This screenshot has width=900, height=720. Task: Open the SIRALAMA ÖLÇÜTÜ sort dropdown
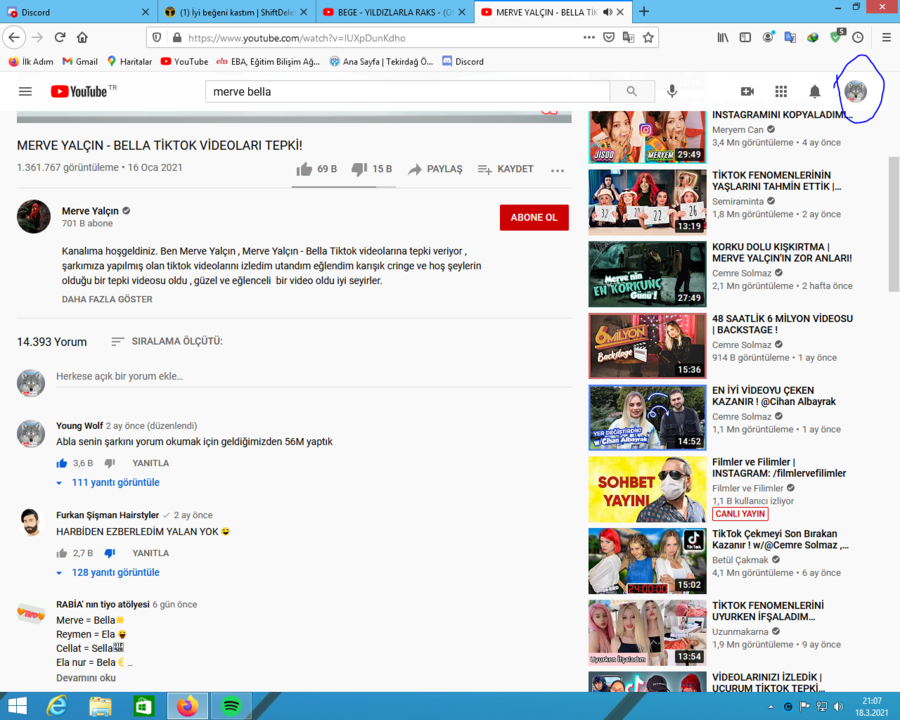click(x=166, y=341)
